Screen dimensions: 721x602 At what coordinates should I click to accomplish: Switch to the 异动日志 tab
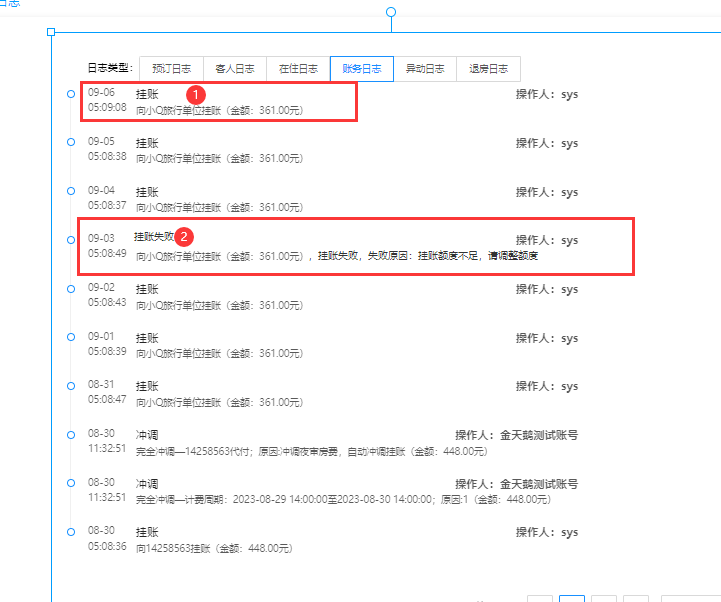(425, 69)
